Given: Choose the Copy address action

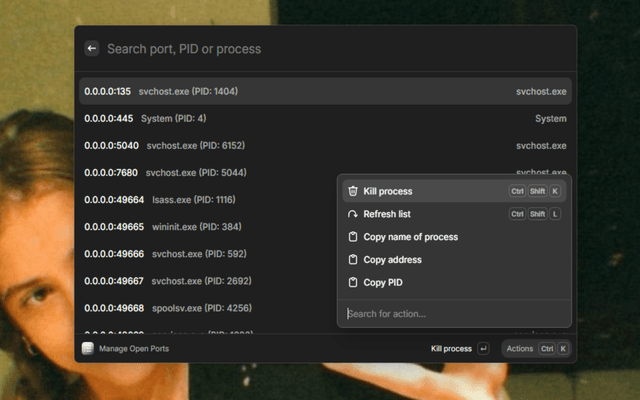Looking at the screenshot, I should click(x=392, y=260).
